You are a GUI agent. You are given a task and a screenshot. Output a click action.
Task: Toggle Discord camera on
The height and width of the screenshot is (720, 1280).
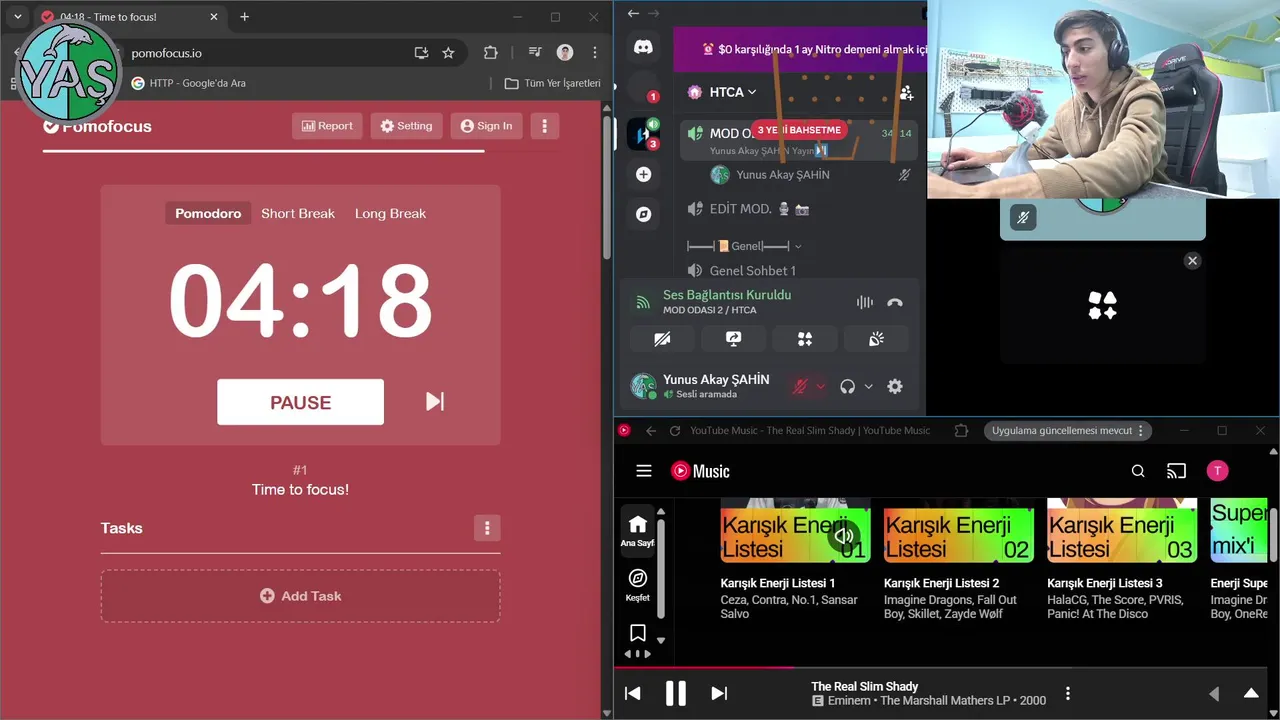662,339
